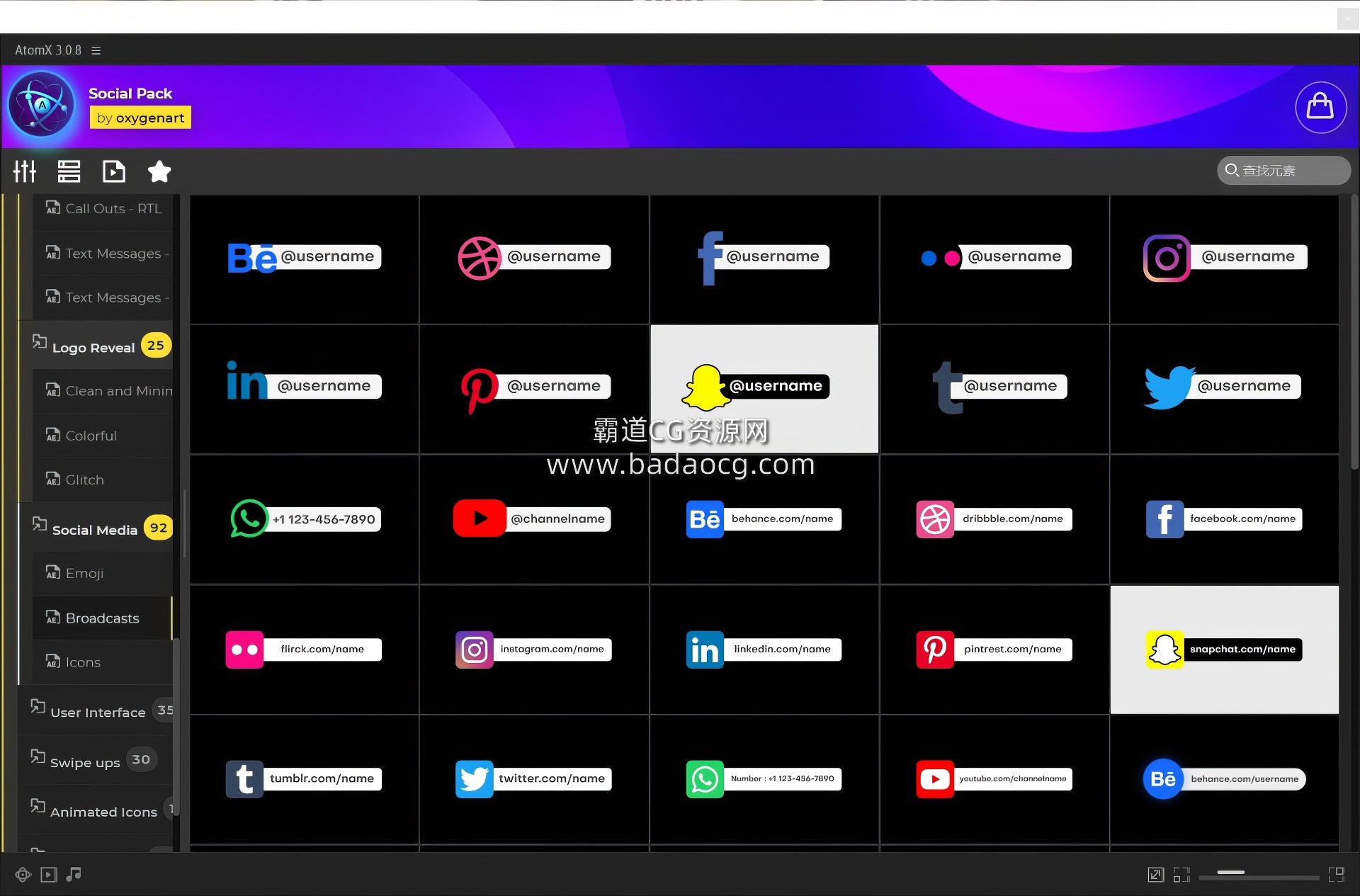This screenshot has width=1360, height=896.
Task: Select the Twitter @username thumbnail
Action: [x=1225, y=389]
